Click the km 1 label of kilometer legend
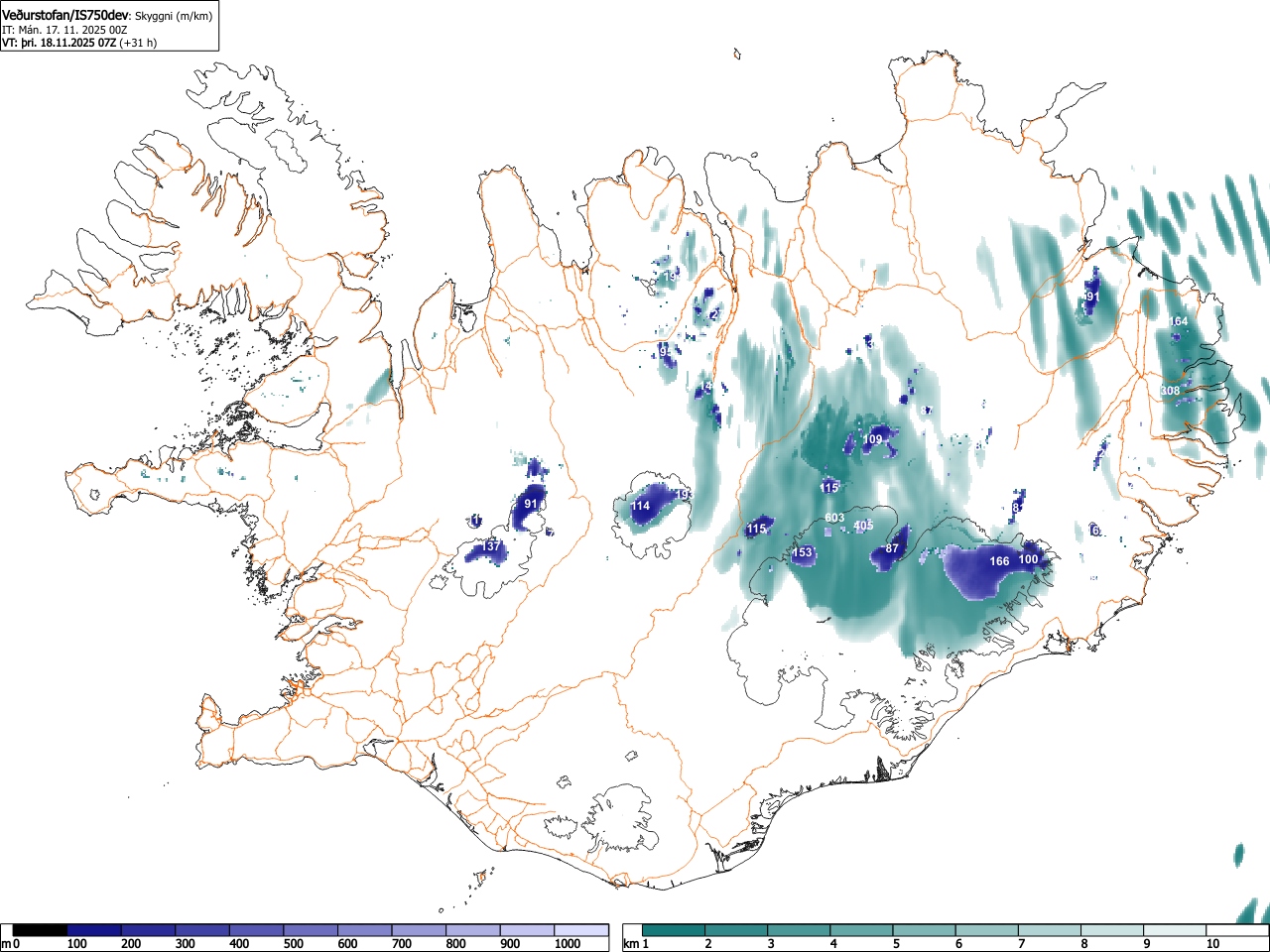1270x952 pixels. (x=636, y=944)
